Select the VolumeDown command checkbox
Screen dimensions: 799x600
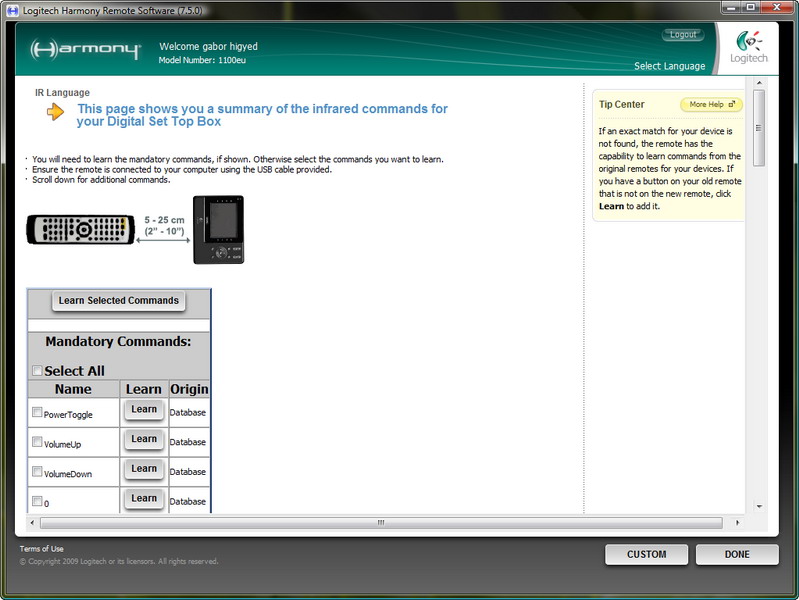[37, 472]
